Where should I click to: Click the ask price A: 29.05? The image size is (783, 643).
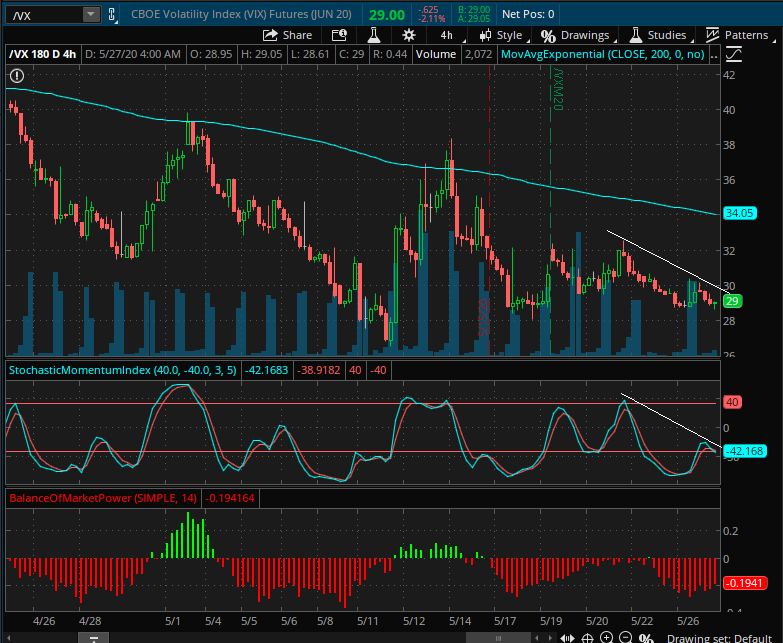474,18
